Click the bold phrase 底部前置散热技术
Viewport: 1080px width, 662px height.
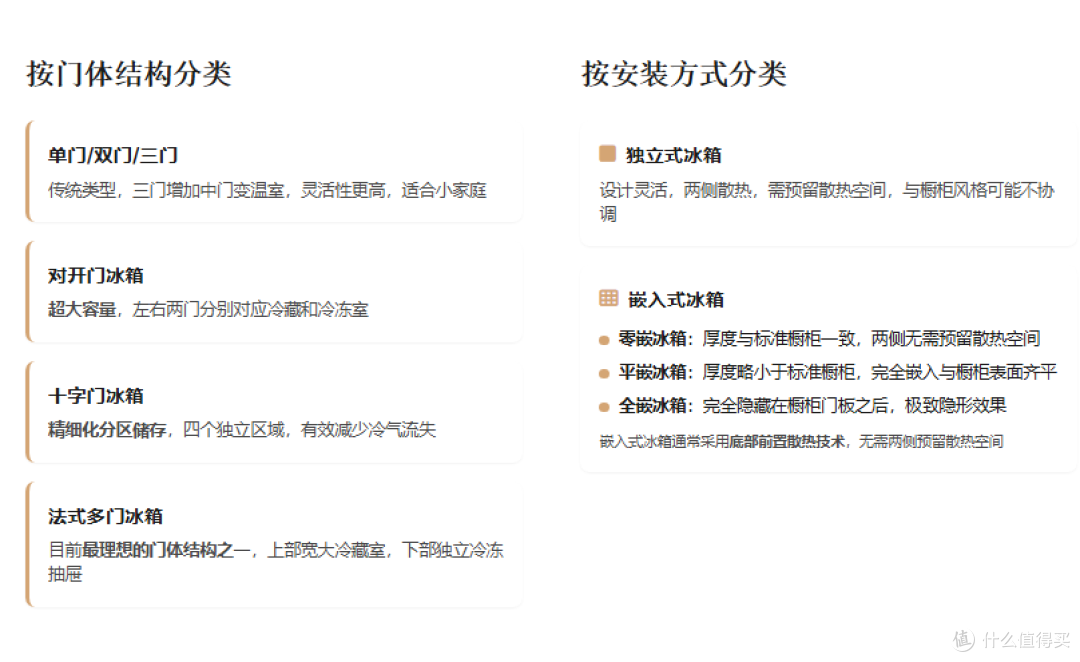click(x=787, y=442)
